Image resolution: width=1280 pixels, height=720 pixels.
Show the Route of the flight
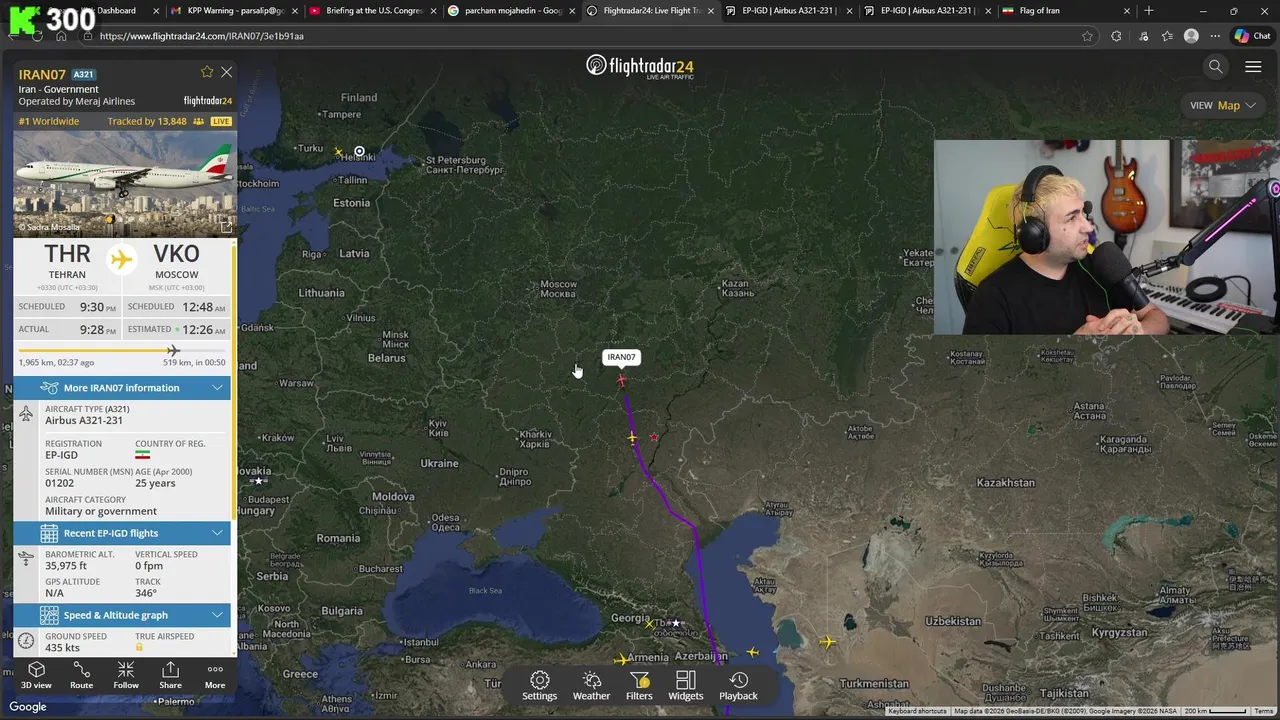(x=81, y=675)
